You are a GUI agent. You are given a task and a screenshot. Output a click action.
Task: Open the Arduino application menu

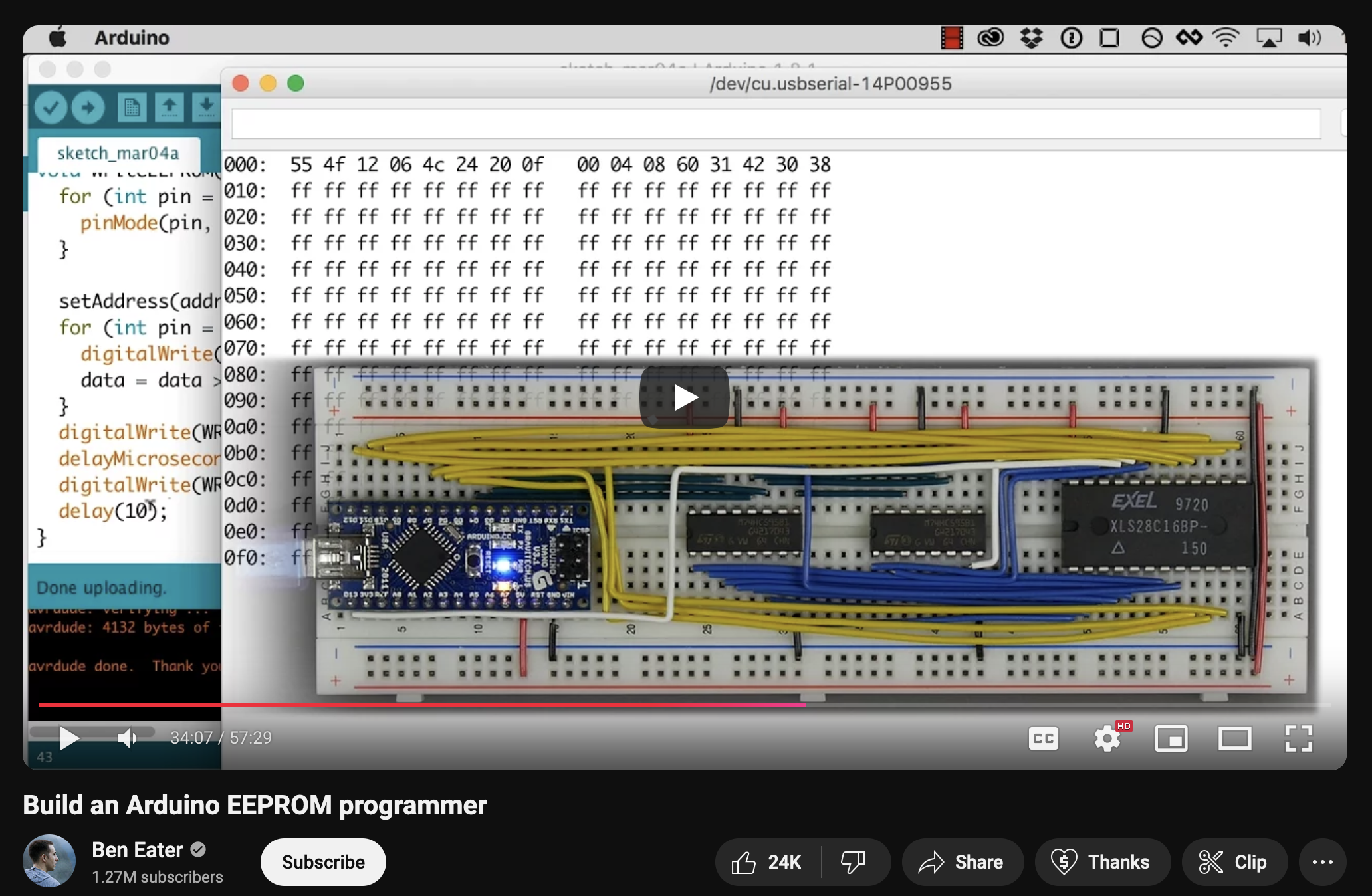click(132, 38)
